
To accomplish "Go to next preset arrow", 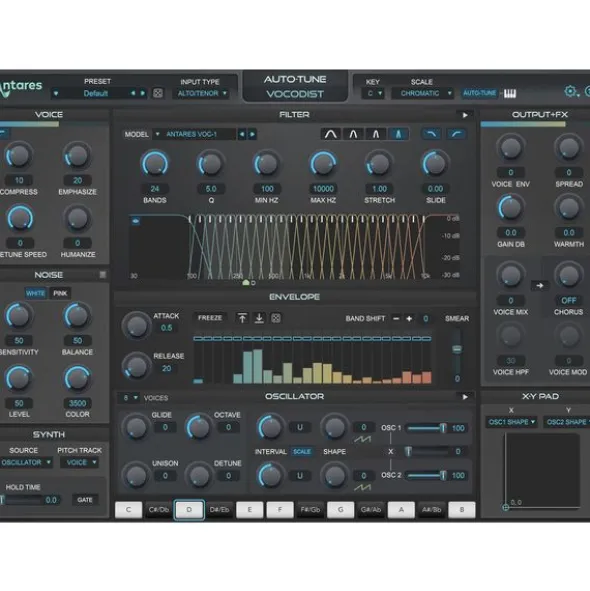I will (x=143, y=93).
